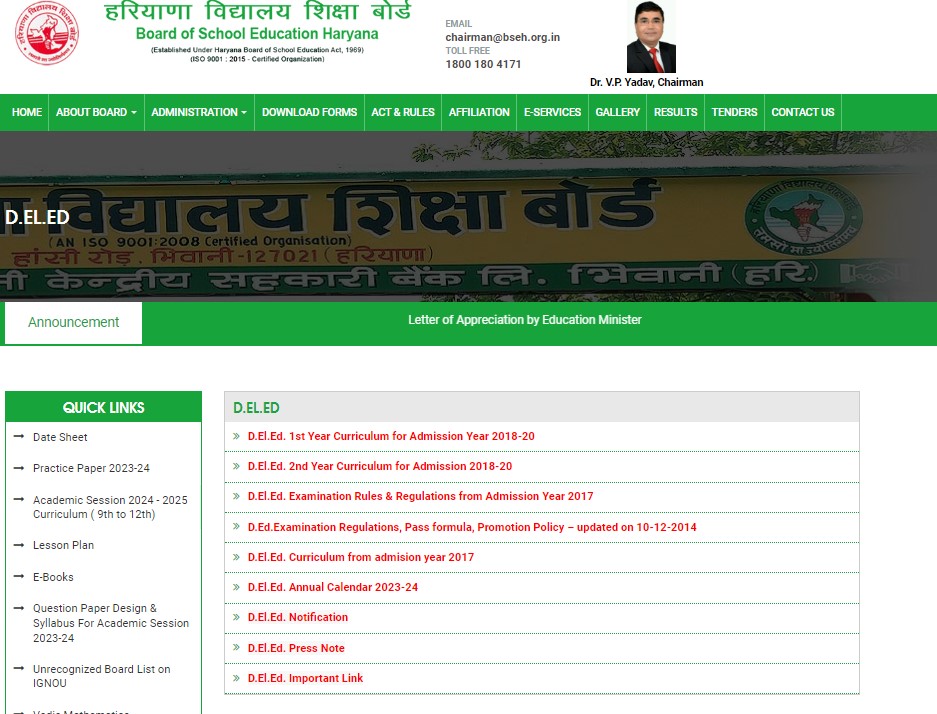Open Academic Session 2024 - 2025 Curriculum link
The image size is (937, 714).
tap(110, 507)
